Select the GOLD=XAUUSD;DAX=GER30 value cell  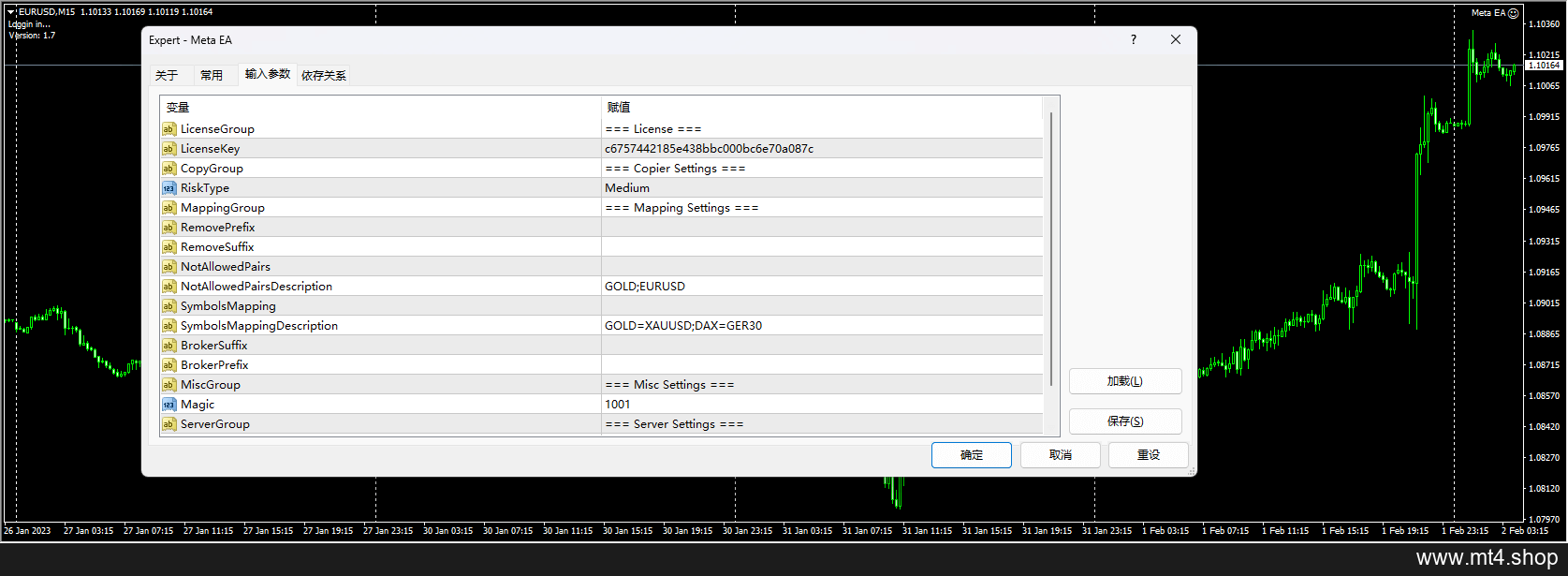pyautogui.click(x=822, y=326)
